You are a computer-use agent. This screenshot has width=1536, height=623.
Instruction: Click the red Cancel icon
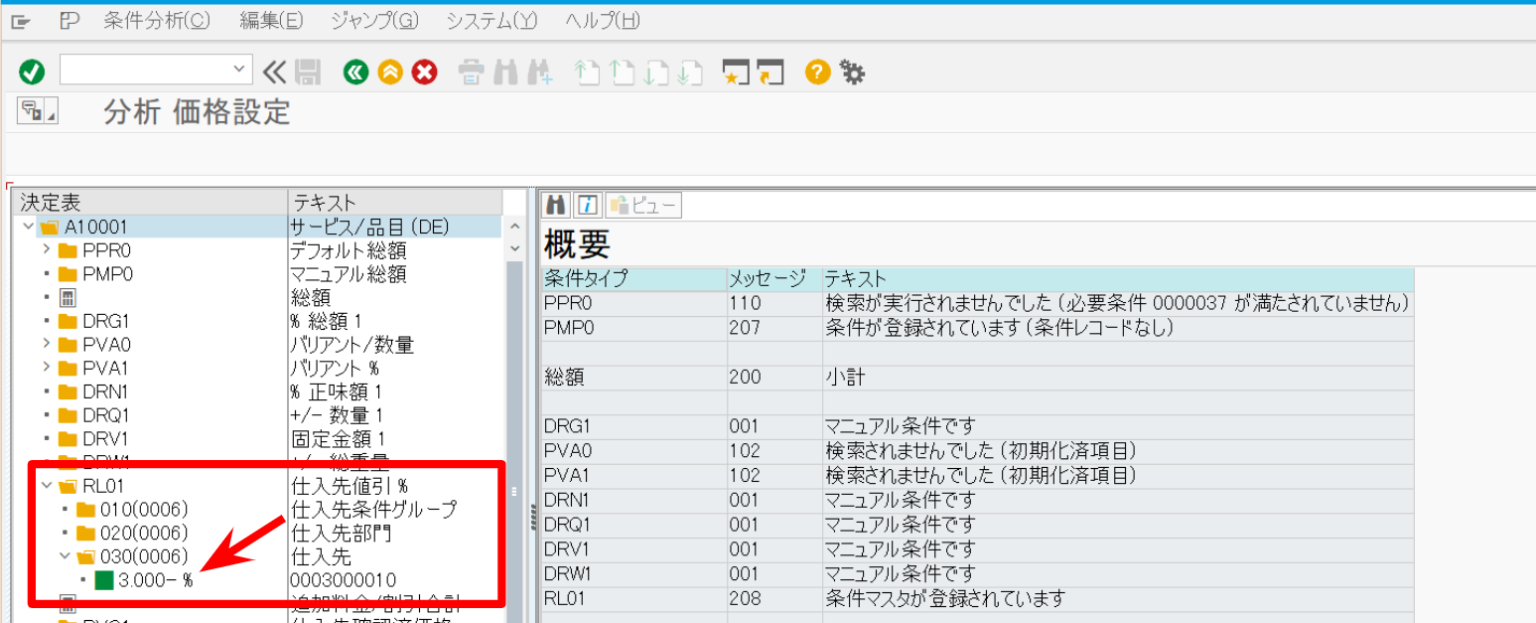[x=425, y=71]
